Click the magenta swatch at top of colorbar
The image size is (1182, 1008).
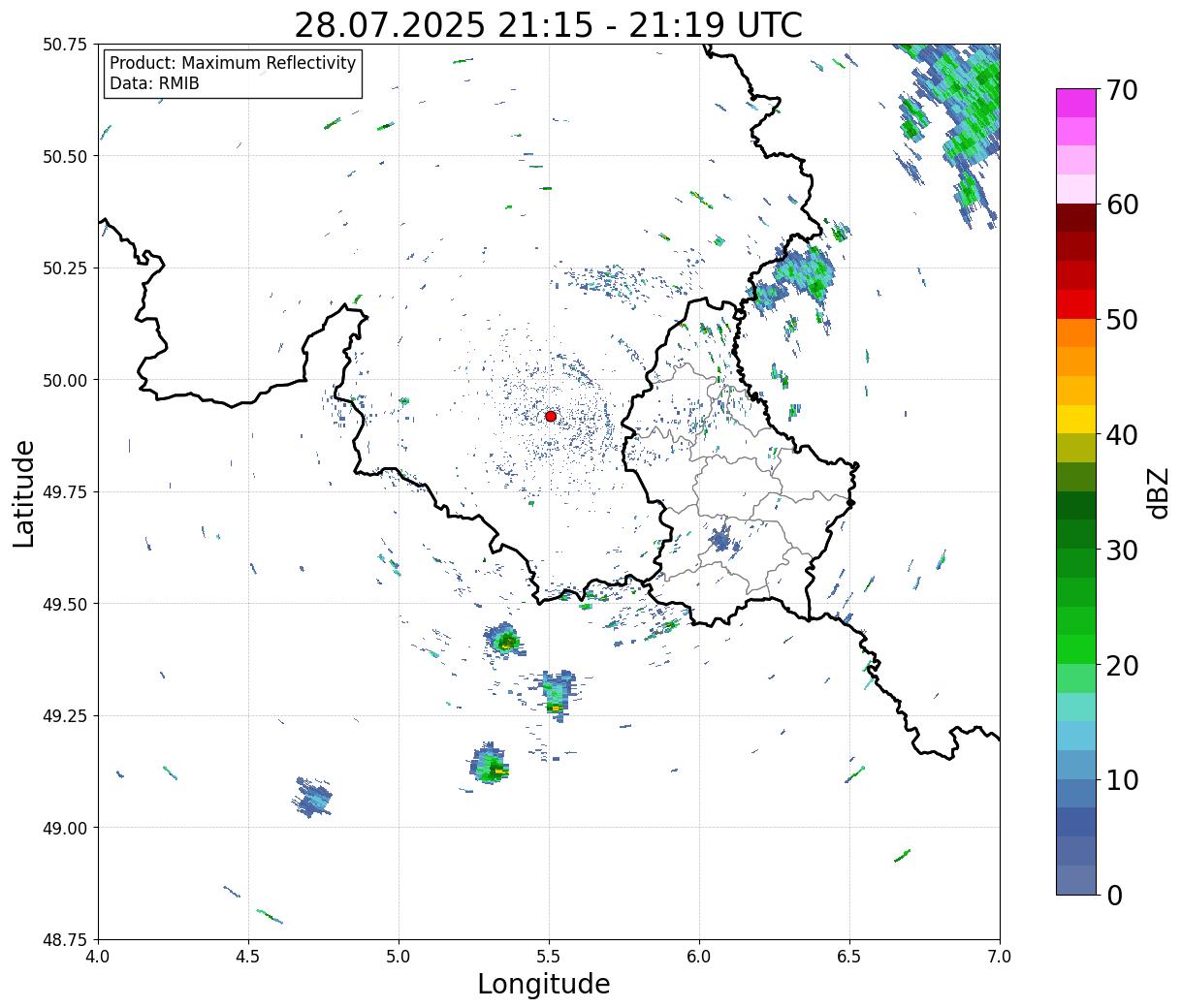point(1076,103)
